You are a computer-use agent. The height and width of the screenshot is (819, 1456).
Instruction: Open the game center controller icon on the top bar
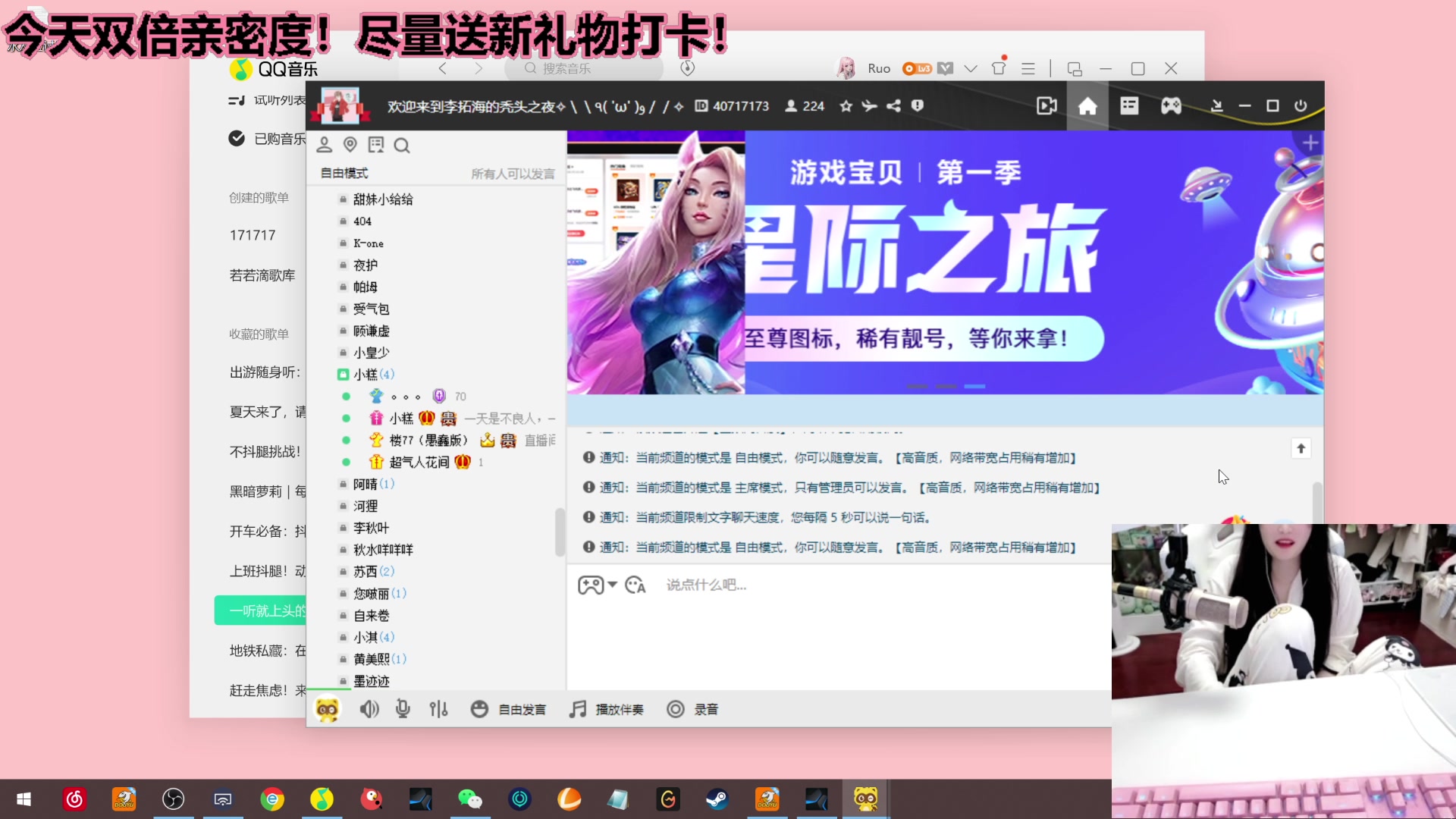pyautogui.click(x=1171, y=106)
